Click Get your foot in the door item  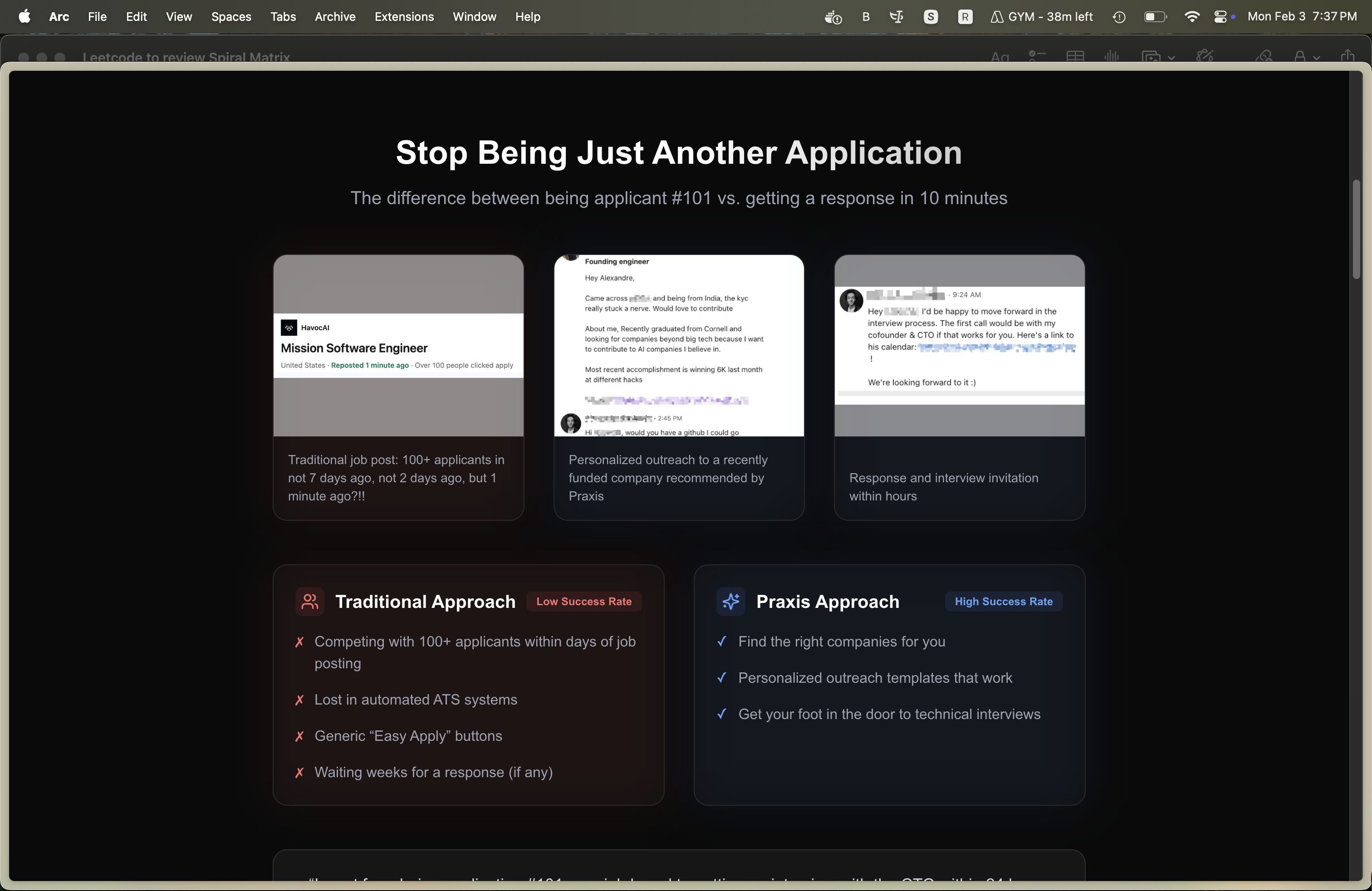[x=890, y=714]
